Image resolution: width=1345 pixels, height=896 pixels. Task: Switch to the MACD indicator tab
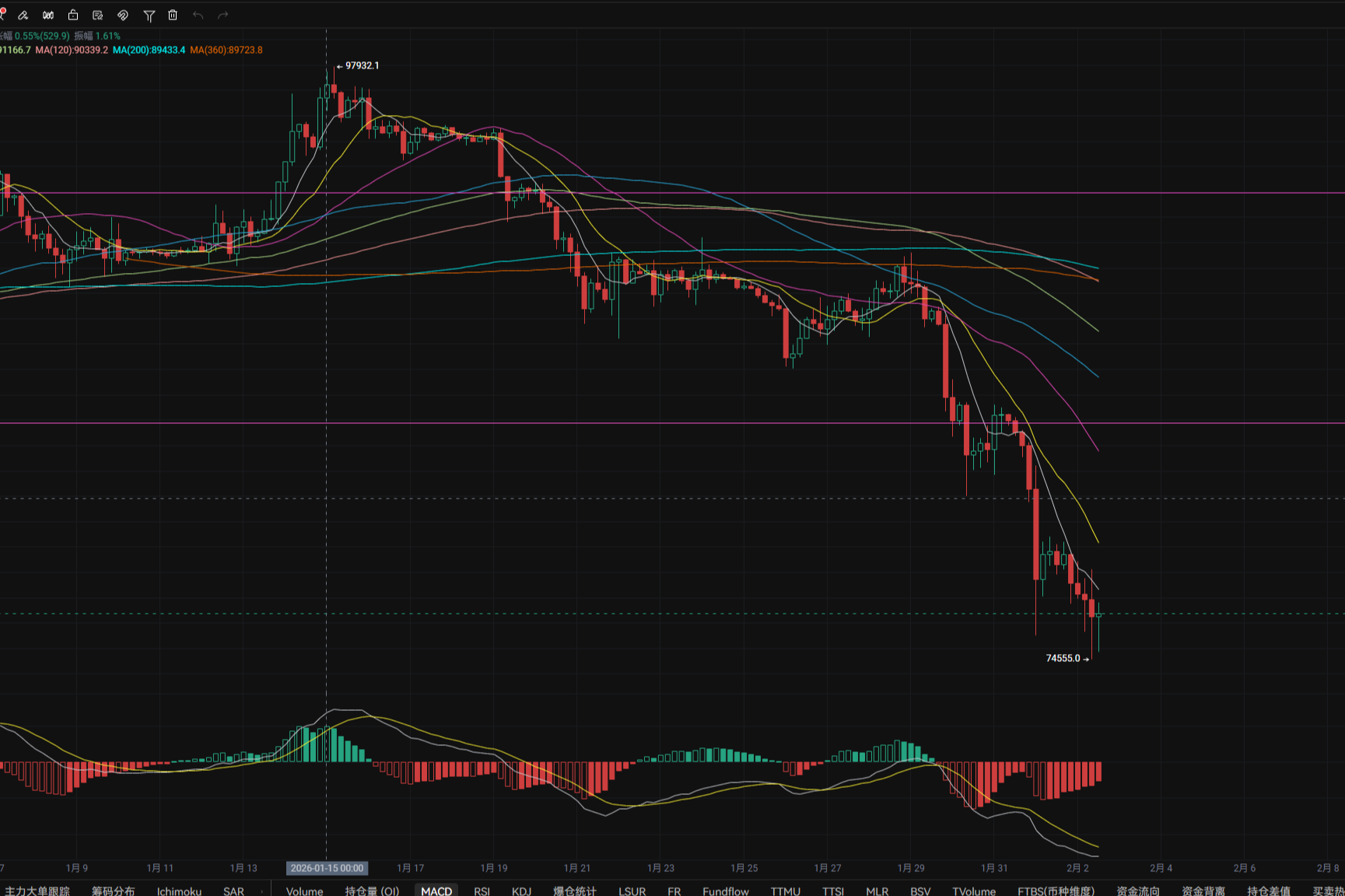[436, 891]
